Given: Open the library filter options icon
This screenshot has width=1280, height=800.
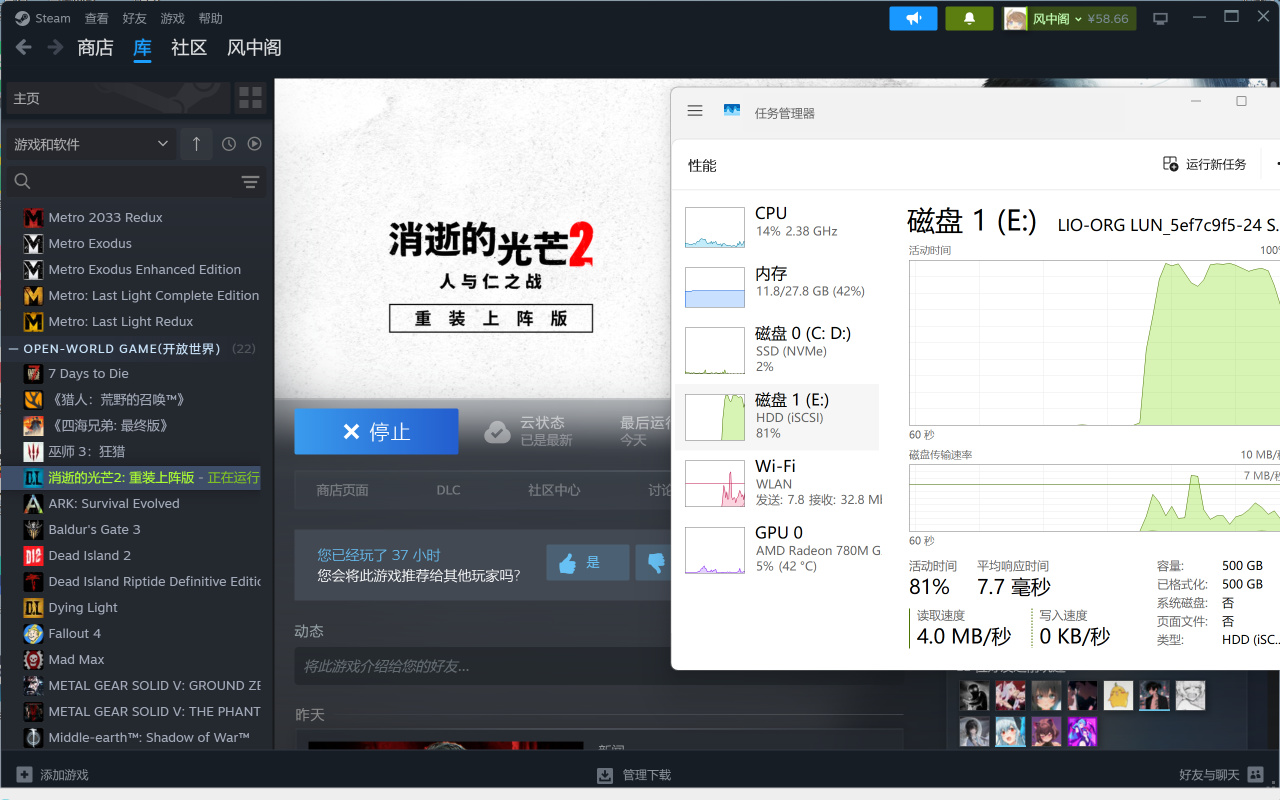Looking at the screenshot, I should click(250, 182).
